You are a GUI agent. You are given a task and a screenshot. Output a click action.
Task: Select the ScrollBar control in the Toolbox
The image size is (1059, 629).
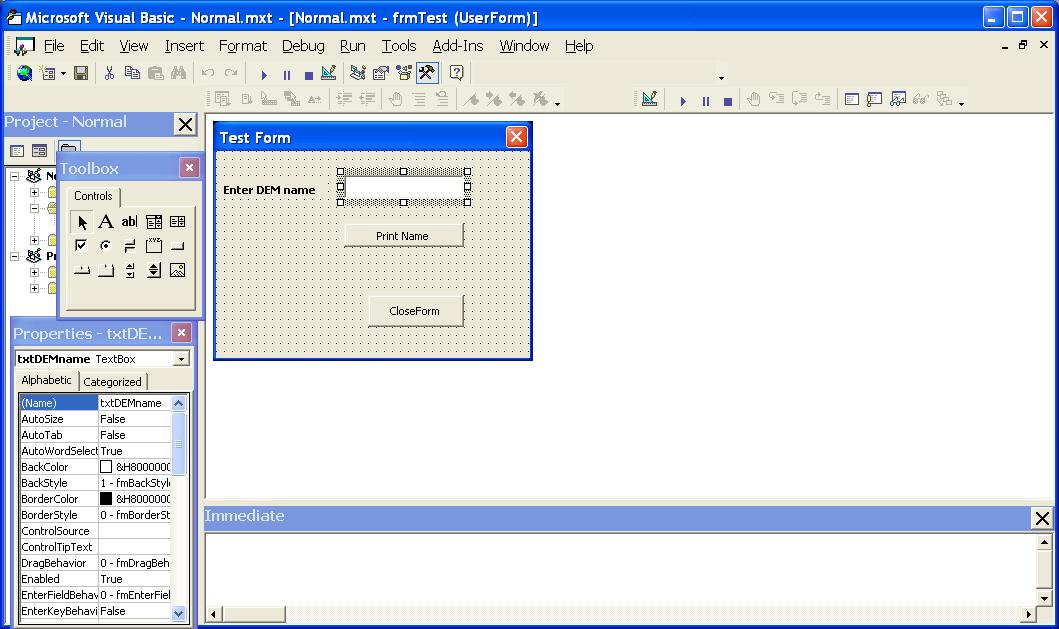pos(129,270)
